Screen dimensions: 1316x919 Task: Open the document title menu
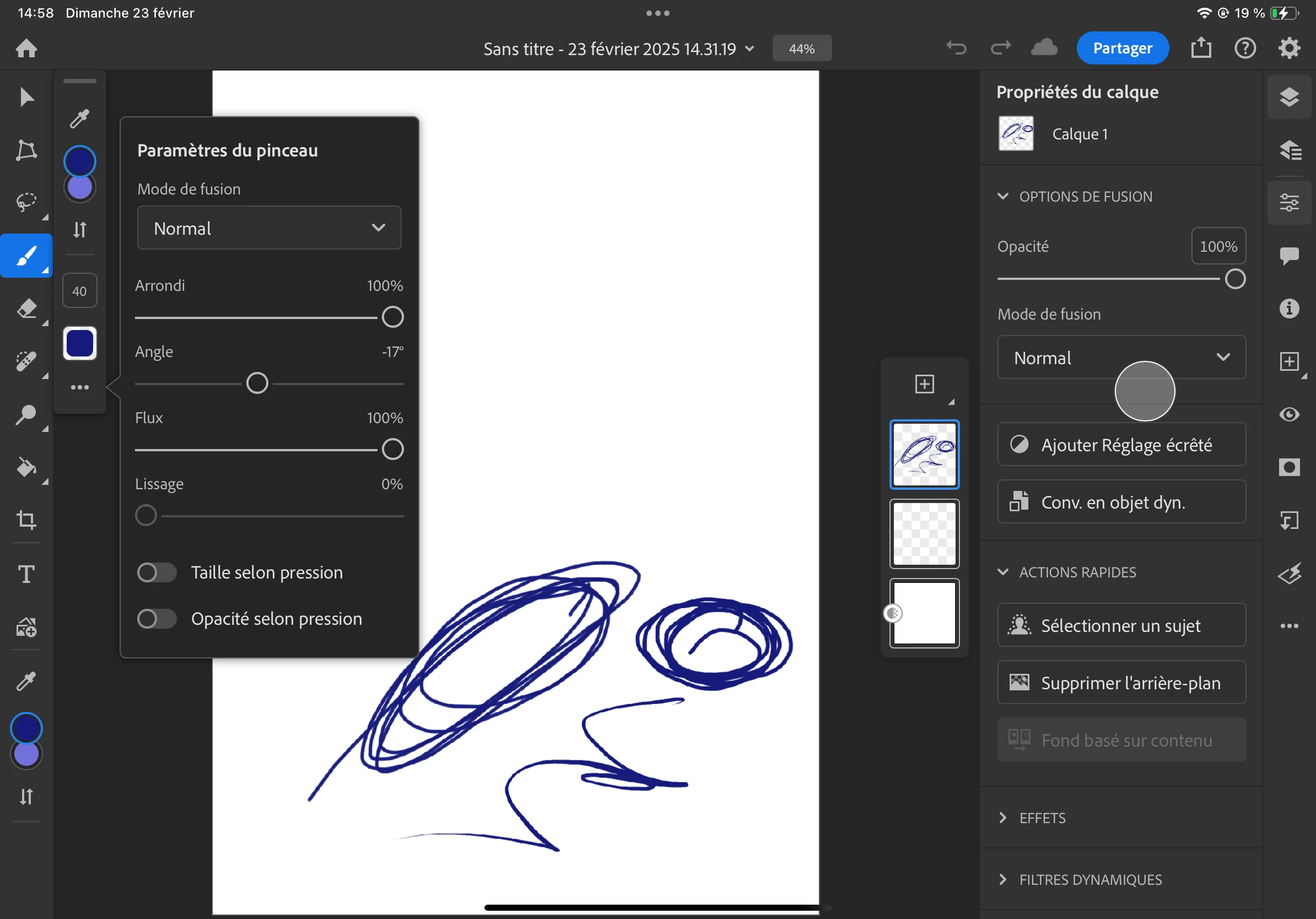click(x=618, y=48)
